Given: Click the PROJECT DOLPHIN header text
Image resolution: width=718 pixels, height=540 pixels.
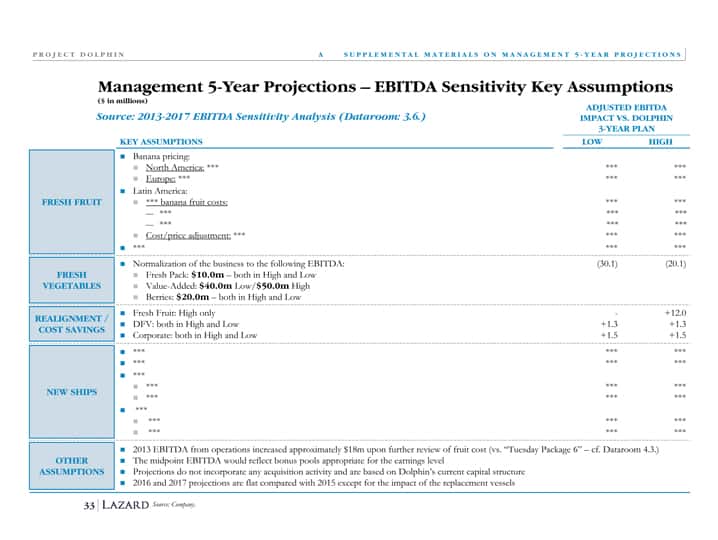Looking at the screenshot, I should (78, 54).
